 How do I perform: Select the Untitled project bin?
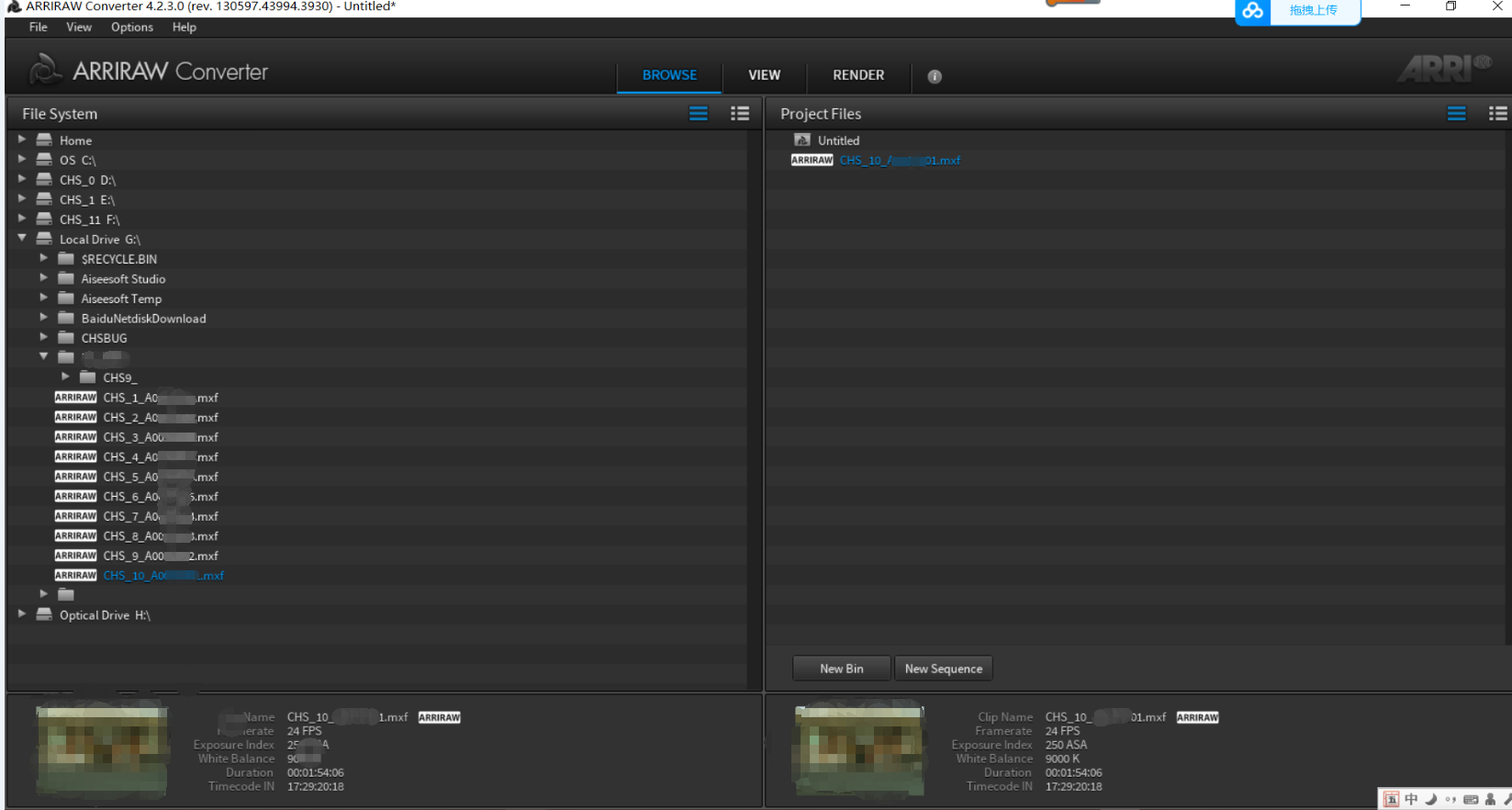[x=838, y=141]
